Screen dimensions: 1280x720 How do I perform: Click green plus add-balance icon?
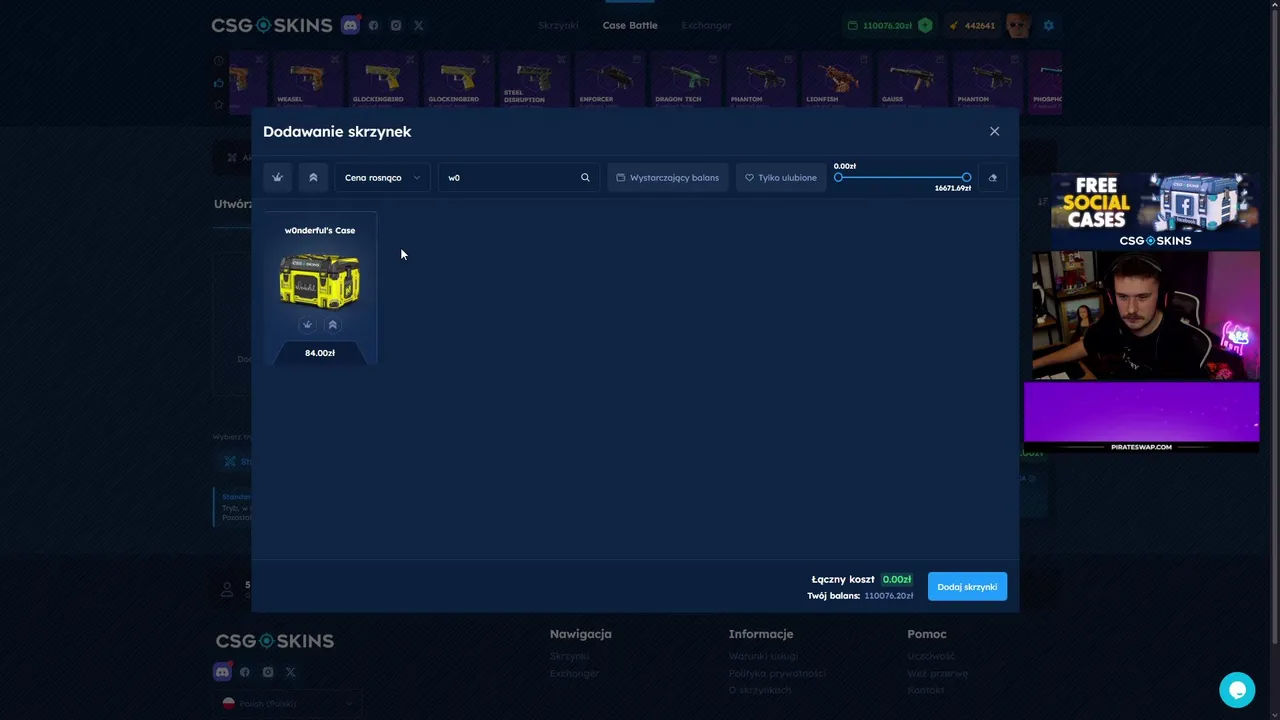point(925,25)
